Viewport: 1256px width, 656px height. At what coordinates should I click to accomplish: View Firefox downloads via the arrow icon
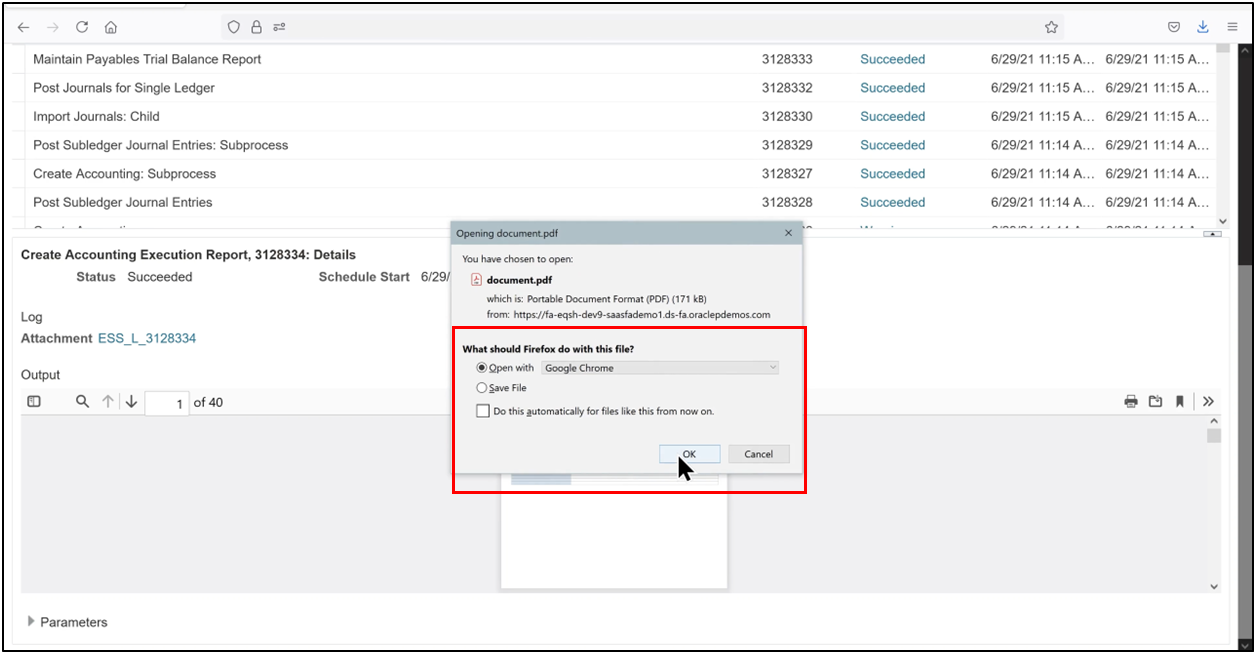click(1202, 27)
